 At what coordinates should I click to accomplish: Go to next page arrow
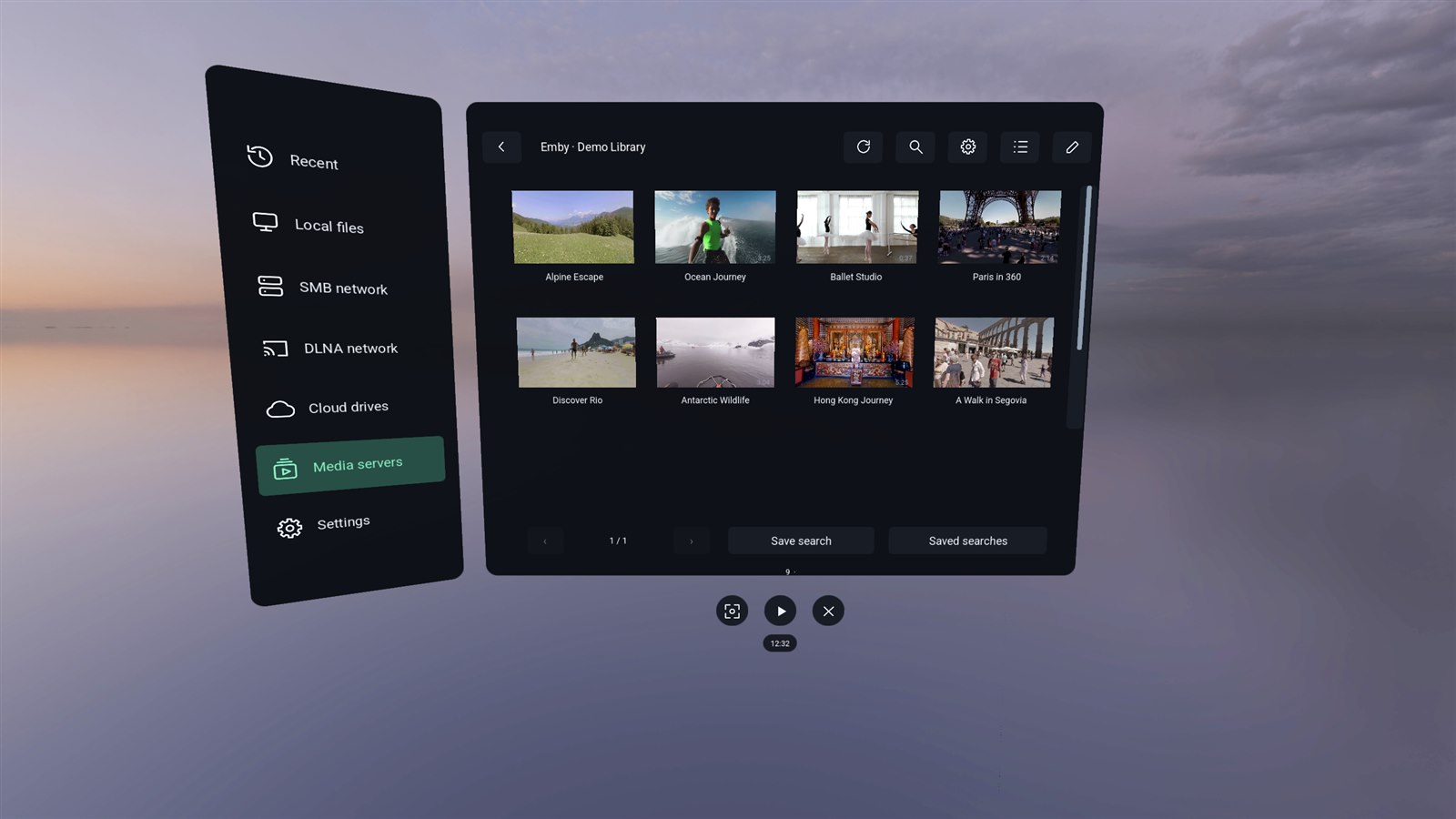(692, 541)
